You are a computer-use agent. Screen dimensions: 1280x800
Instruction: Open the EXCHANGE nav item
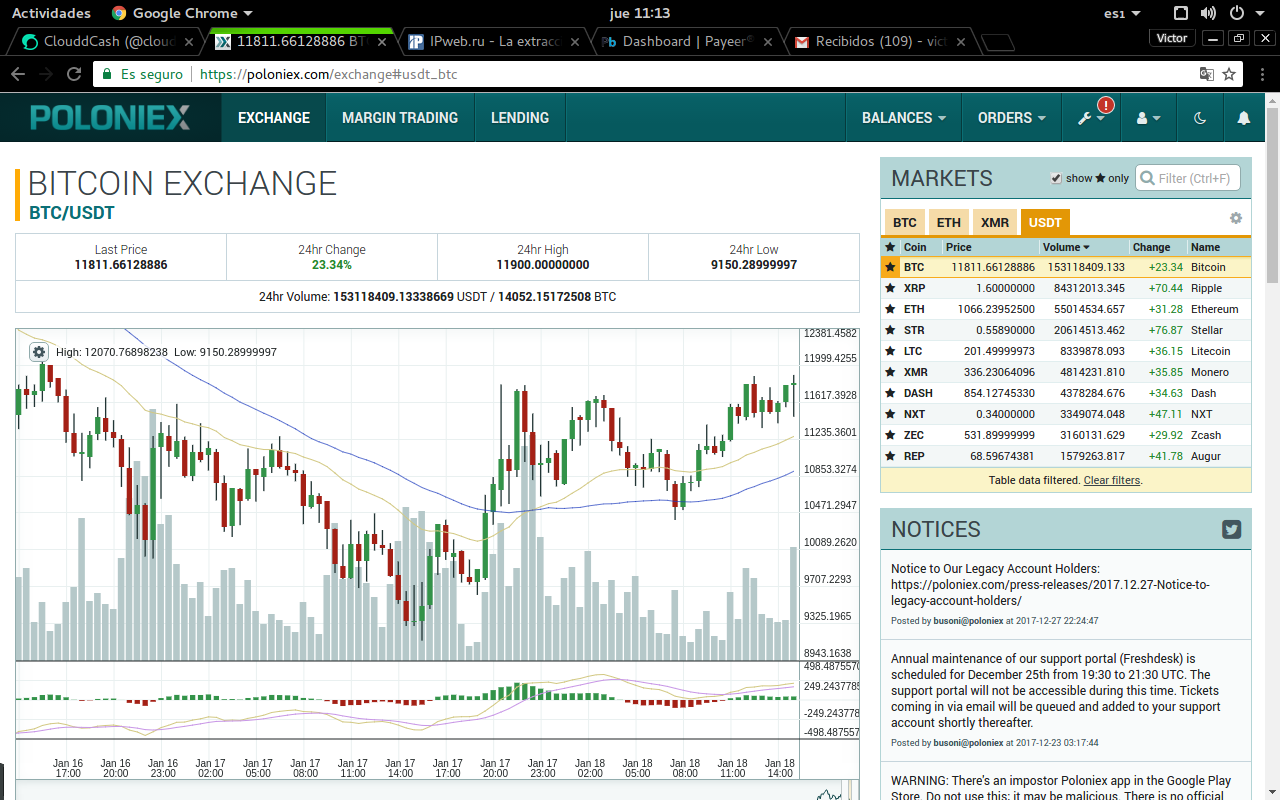pos(274,118)
